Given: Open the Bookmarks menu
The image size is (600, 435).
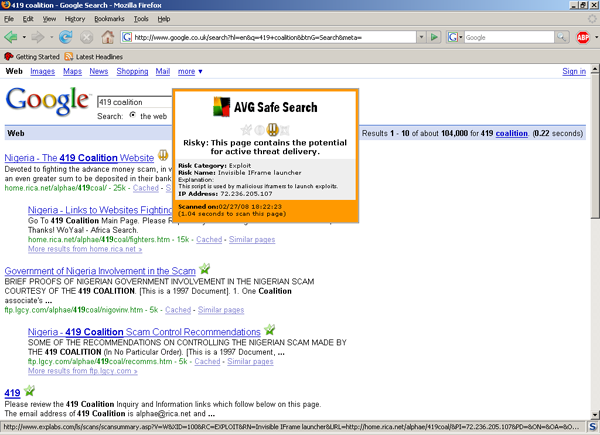Looking at the screenshot, I should (109, 19).
